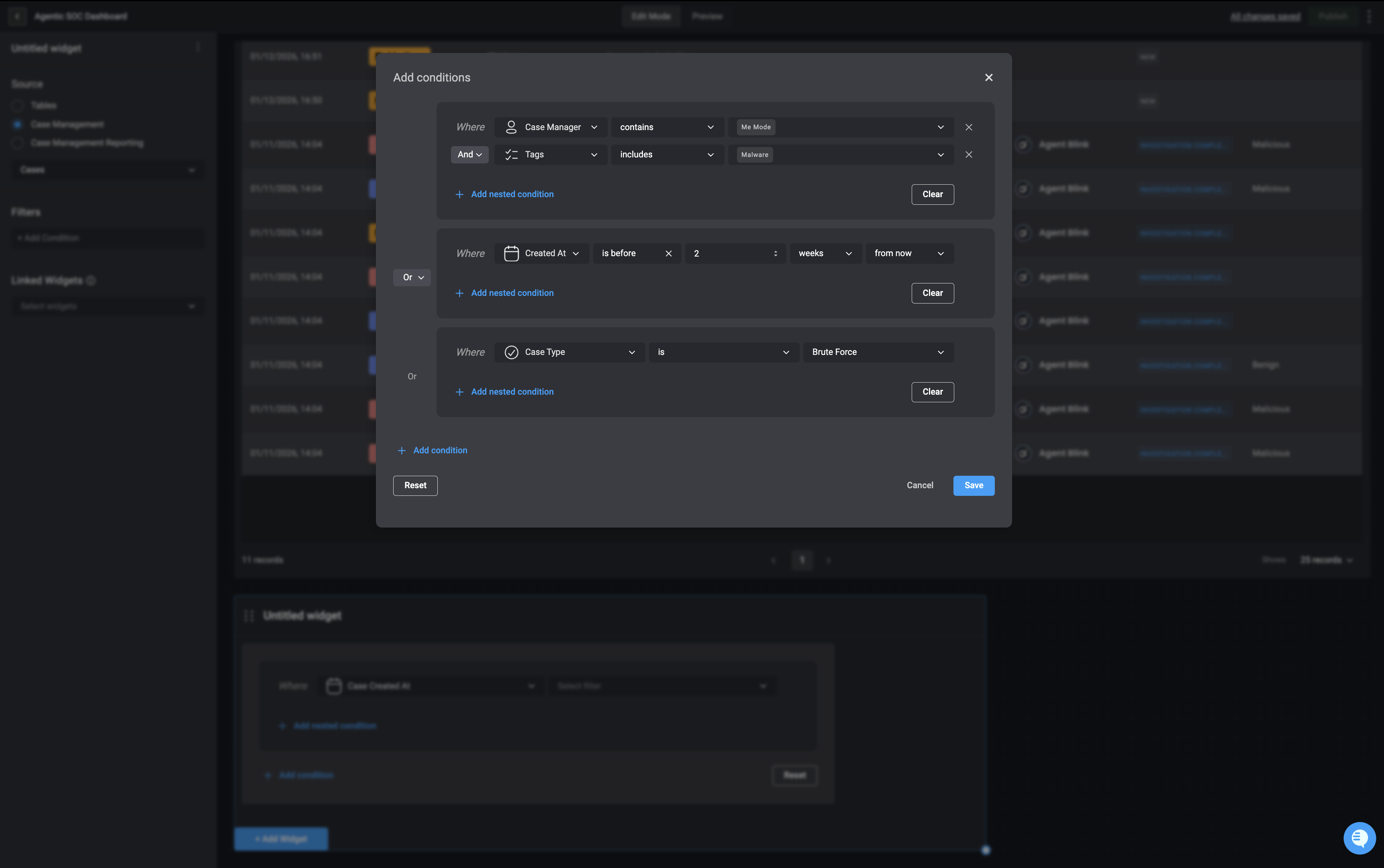1384x868 pixels.
Task: Click the plus icon beside Add condition
Action: [401, 450]
